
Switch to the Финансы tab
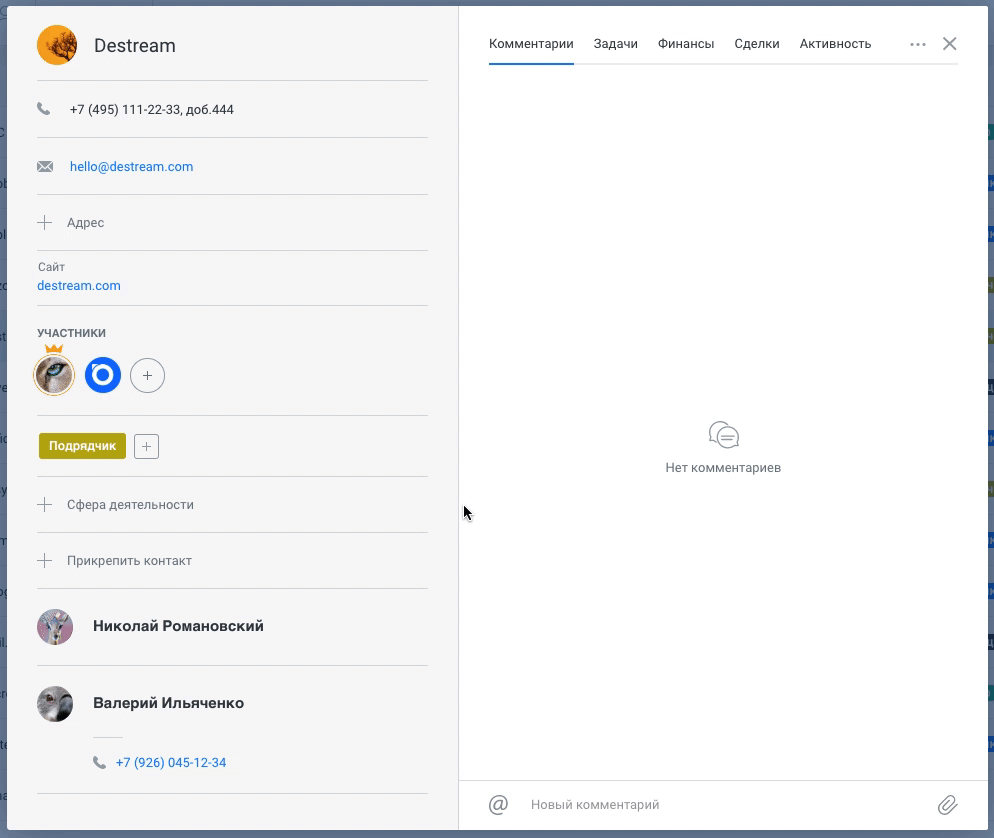686,44
